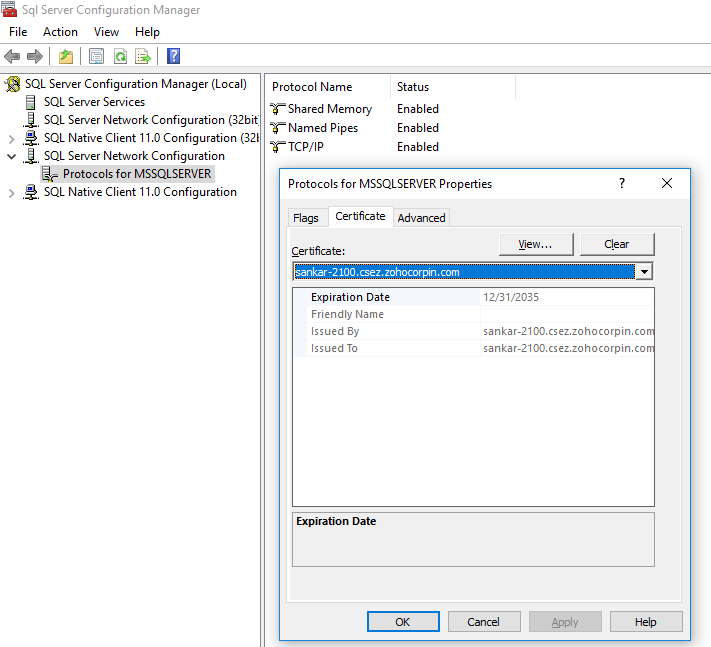711x647 pixels.
Task: Click the SQL Server Services icon
Action: point(30,102)
